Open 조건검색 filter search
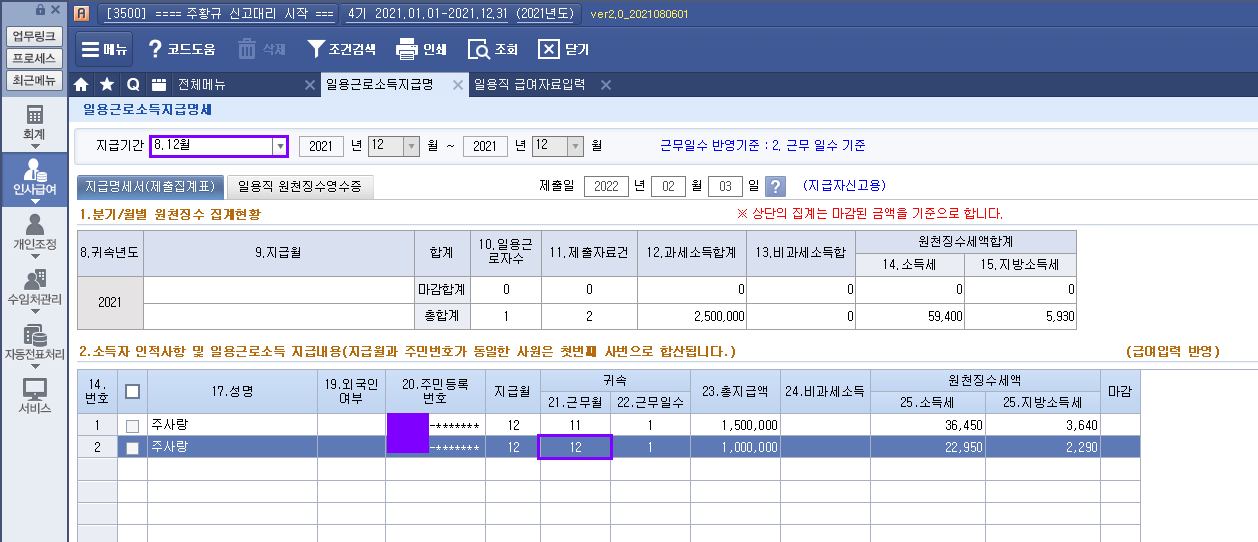Image resolution: width=1258 pixels, height=542 pixels. tap(316, 49)
